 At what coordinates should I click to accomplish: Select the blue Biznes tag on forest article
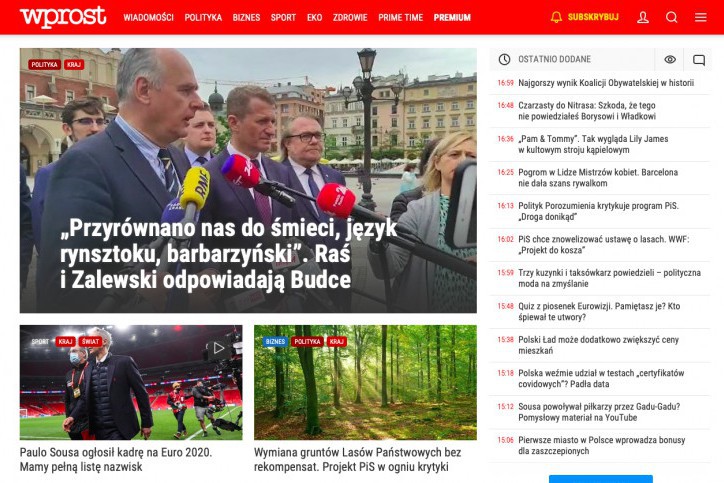[275, 342]
